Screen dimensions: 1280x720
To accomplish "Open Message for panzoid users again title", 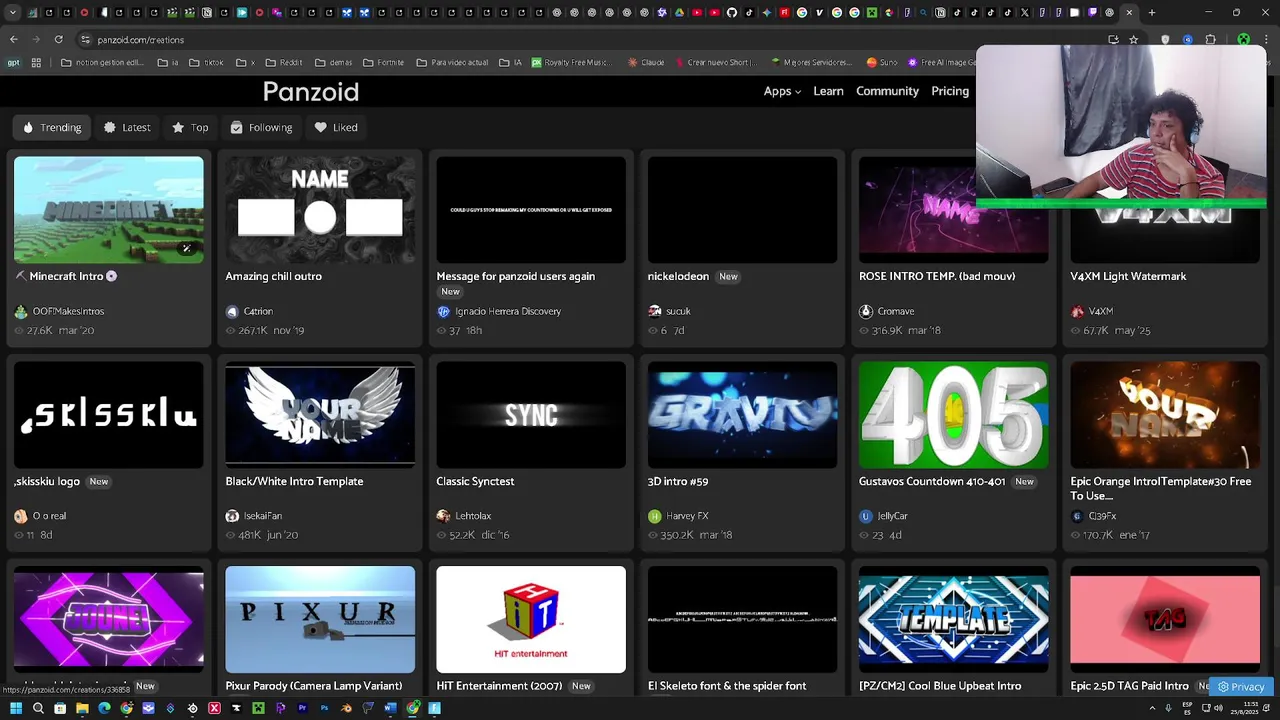I will pyautogui.click(x=515, y=276).
